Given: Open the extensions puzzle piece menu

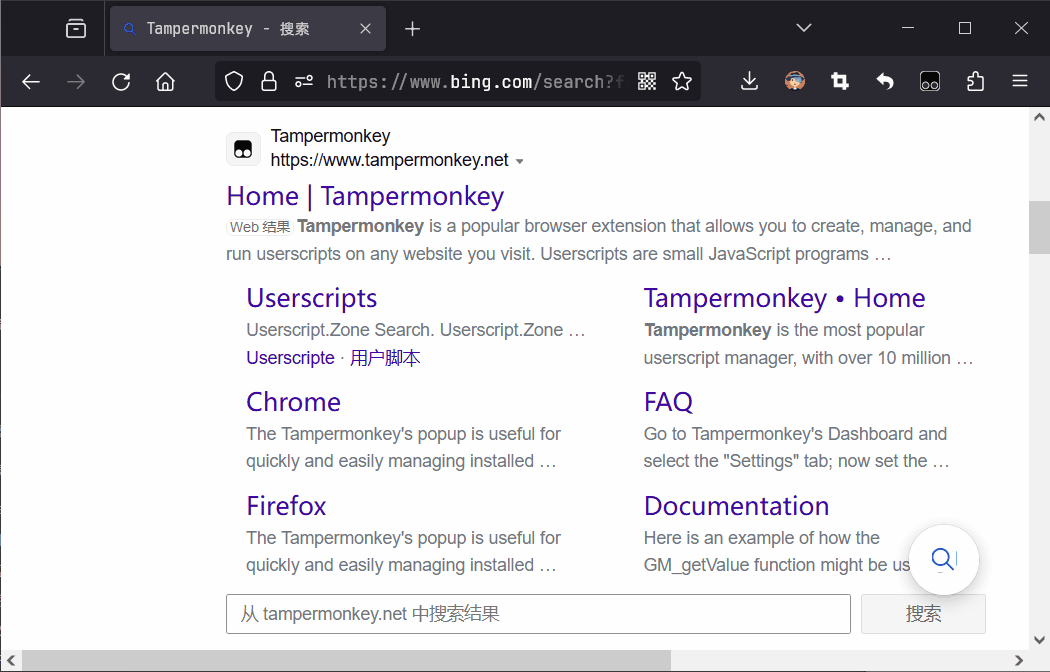Looking at the screenshot, I should (x=975, y=82).
